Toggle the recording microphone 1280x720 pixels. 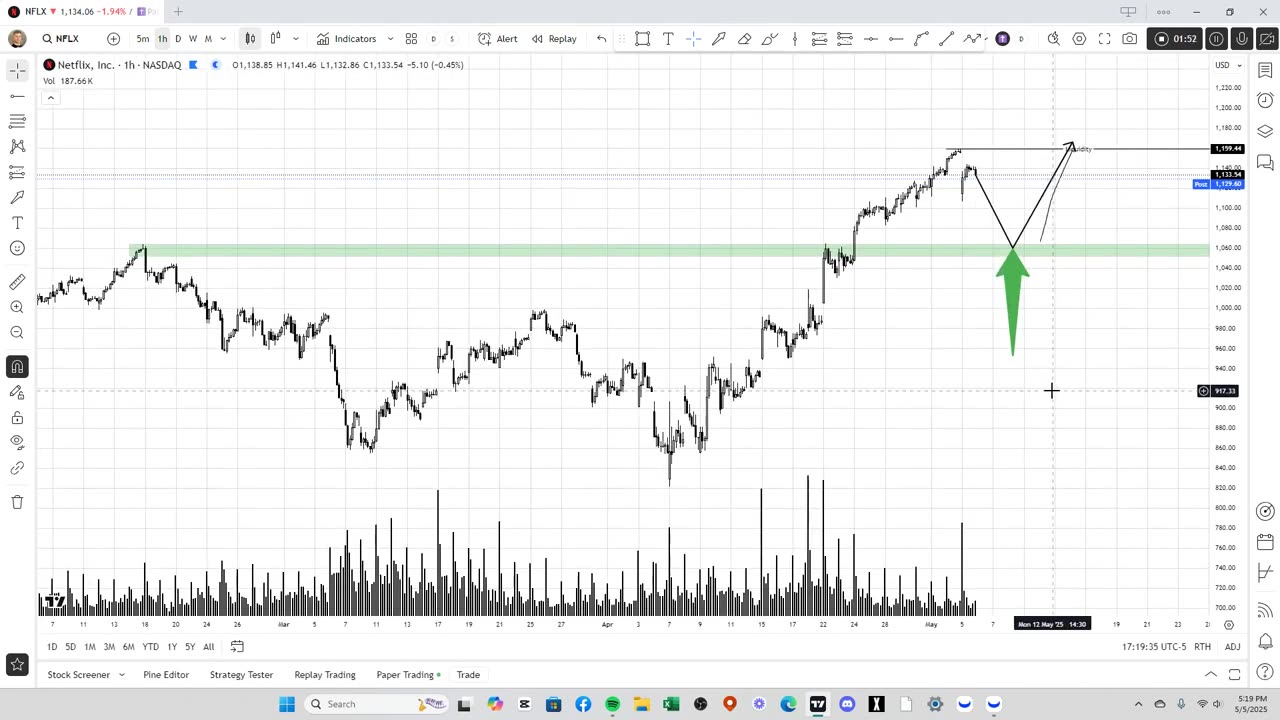click(x=1242, y=39)
